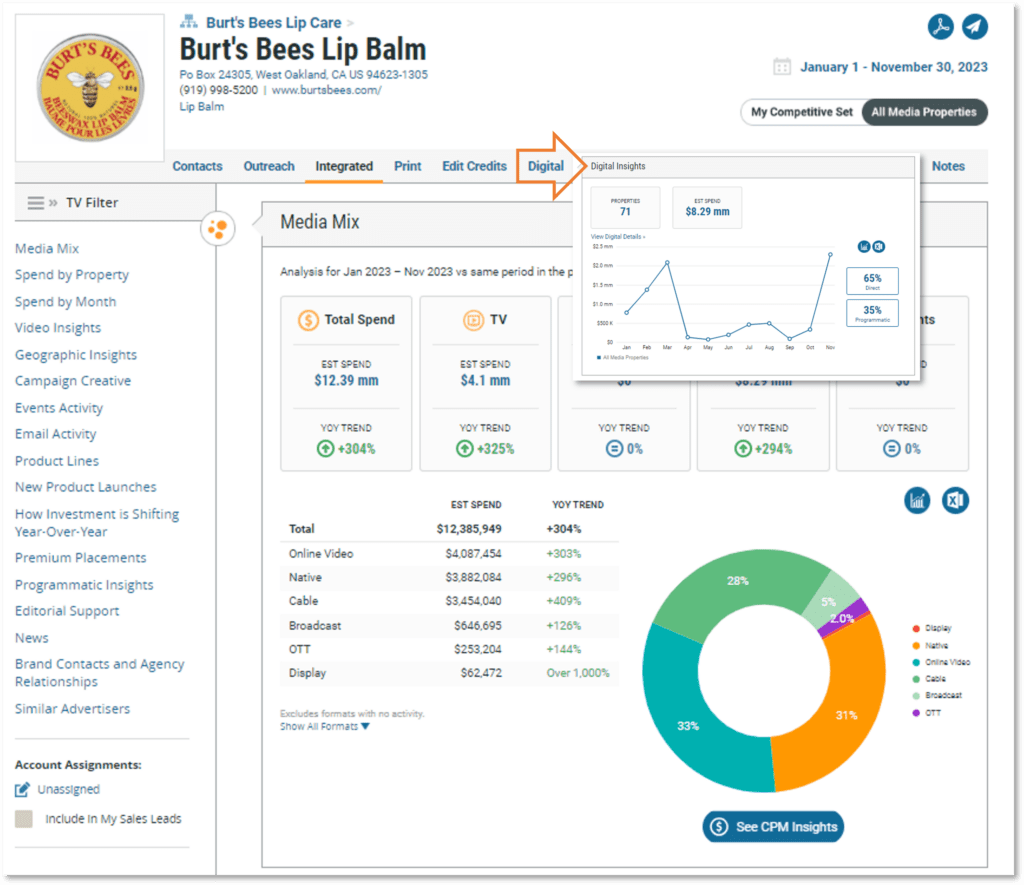Click the TV card screen icon
Screen dimensions: 1024x885
(x=473, y=320)
